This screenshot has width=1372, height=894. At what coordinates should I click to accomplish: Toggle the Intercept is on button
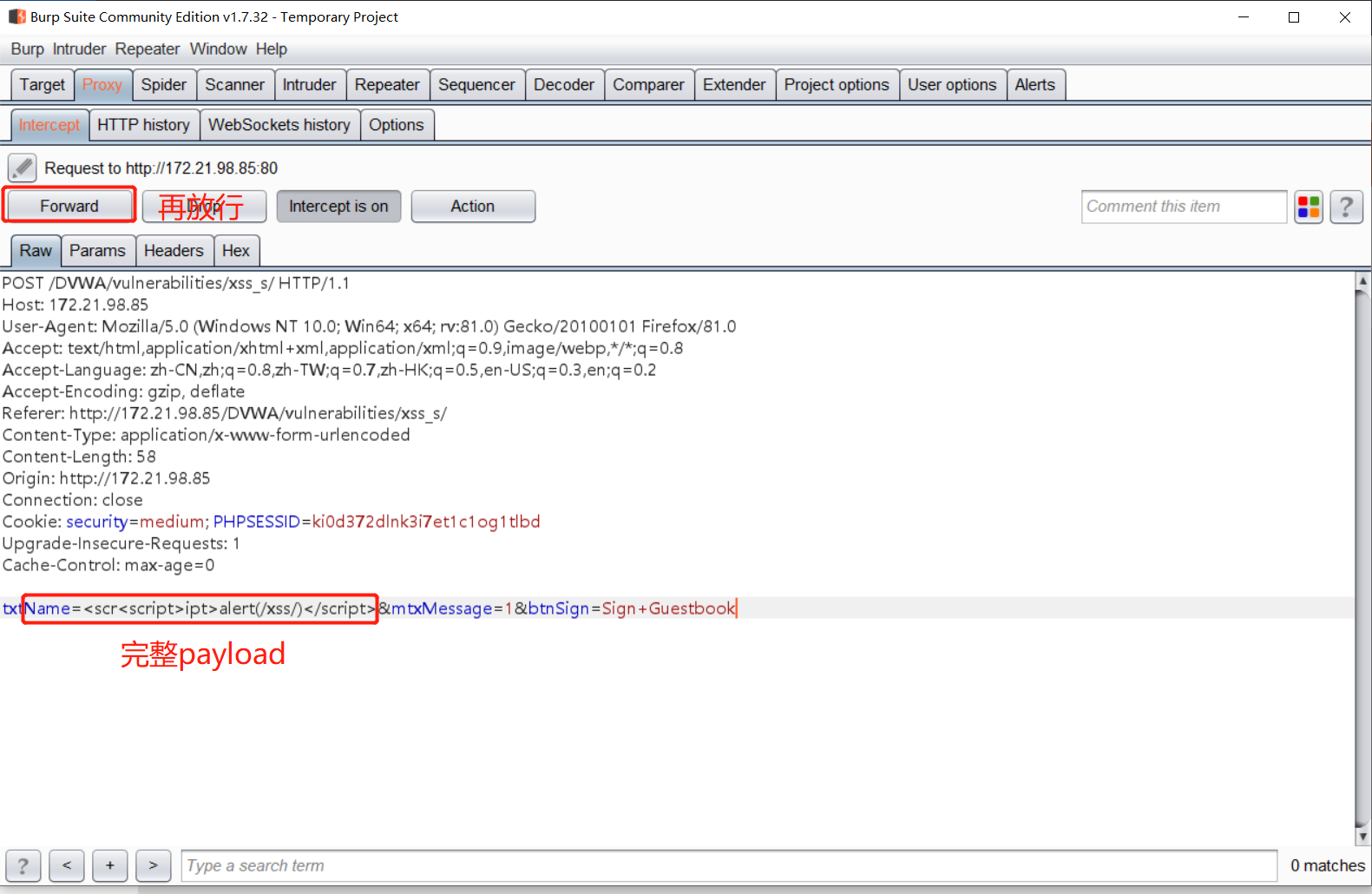(x=338, y=207)
